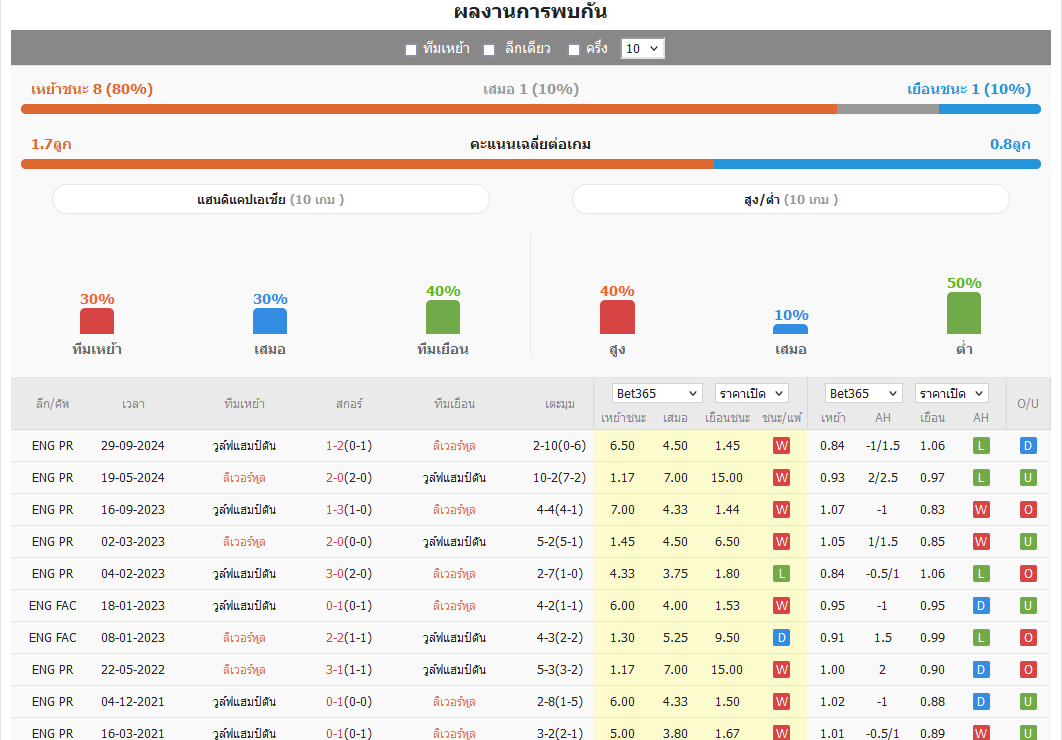The height and width of the screenshot is (740, 1062).
Task: Enable the ลีกเดียว checkbox
Action: (489, 49)
